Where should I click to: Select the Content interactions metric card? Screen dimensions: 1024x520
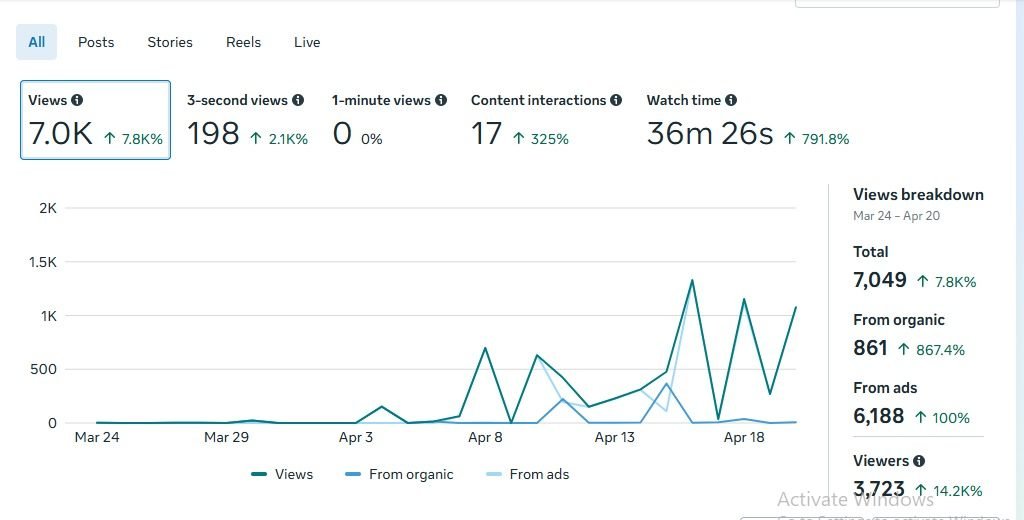pyautogui.click(x=546, y=120)
